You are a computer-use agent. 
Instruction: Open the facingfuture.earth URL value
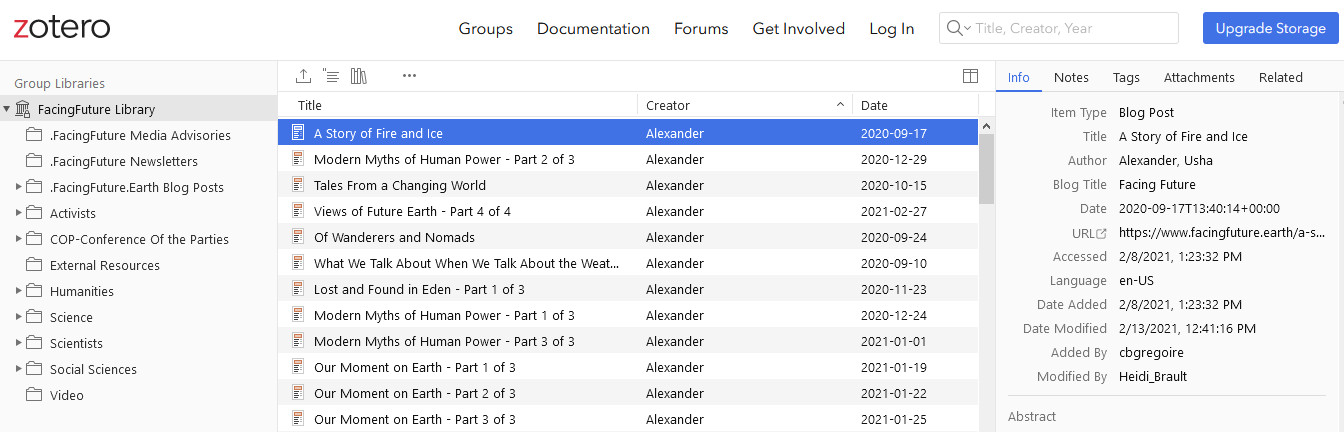click(1221, 232)
